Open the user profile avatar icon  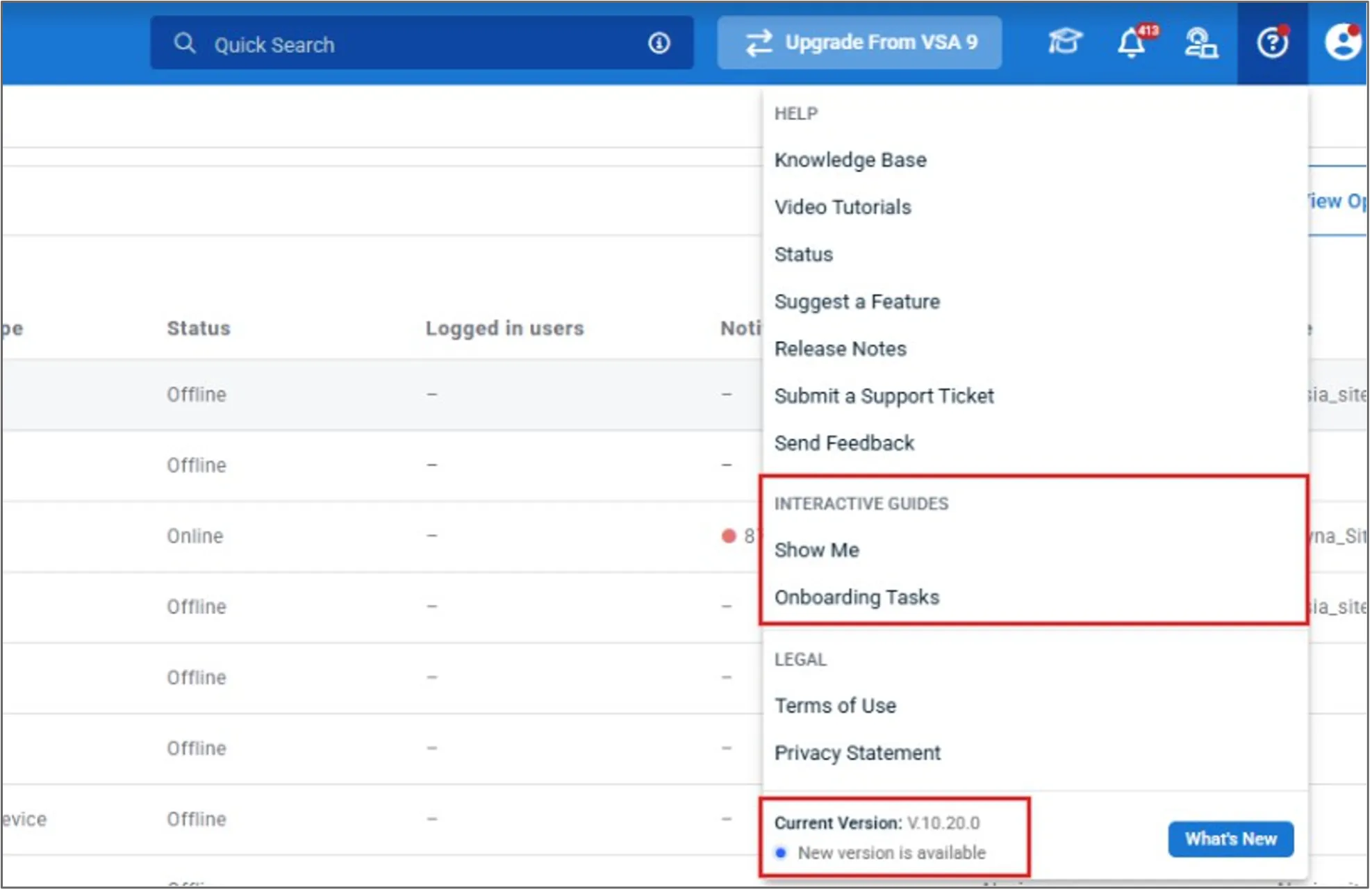click(1343, 42)
